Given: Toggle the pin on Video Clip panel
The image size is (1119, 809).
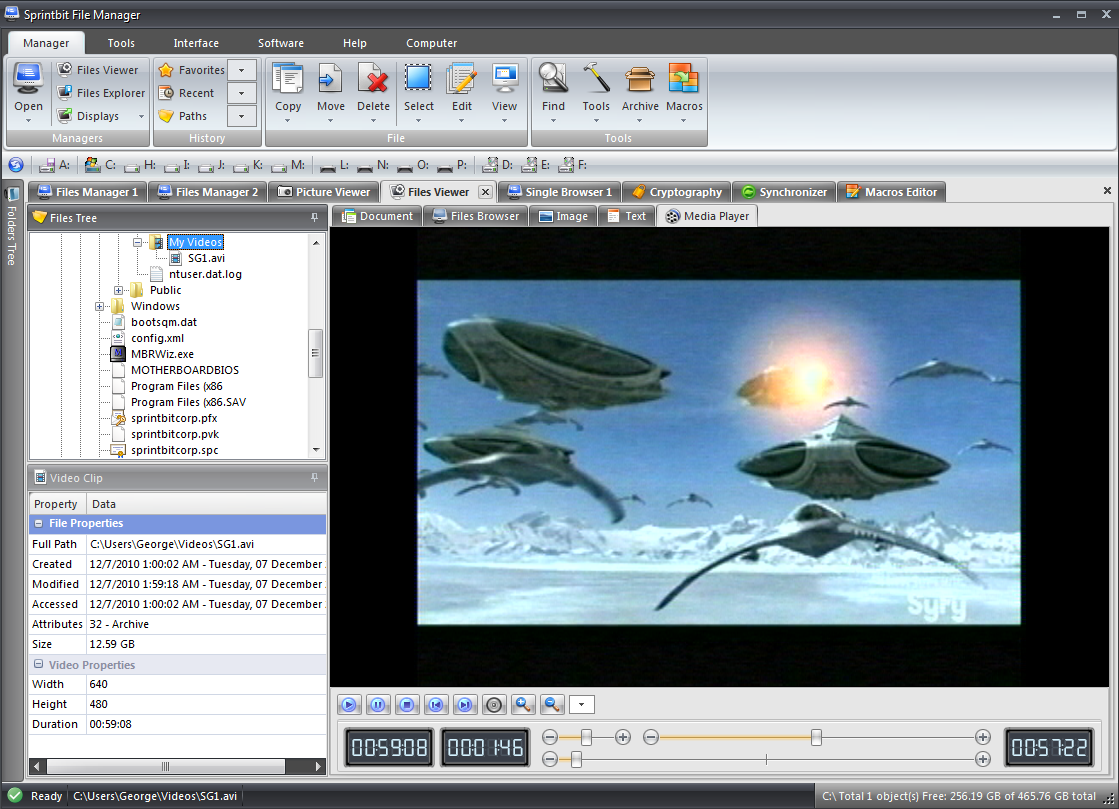Looking at the screenshot, I should pyautogui.click(x=315, y=478).
